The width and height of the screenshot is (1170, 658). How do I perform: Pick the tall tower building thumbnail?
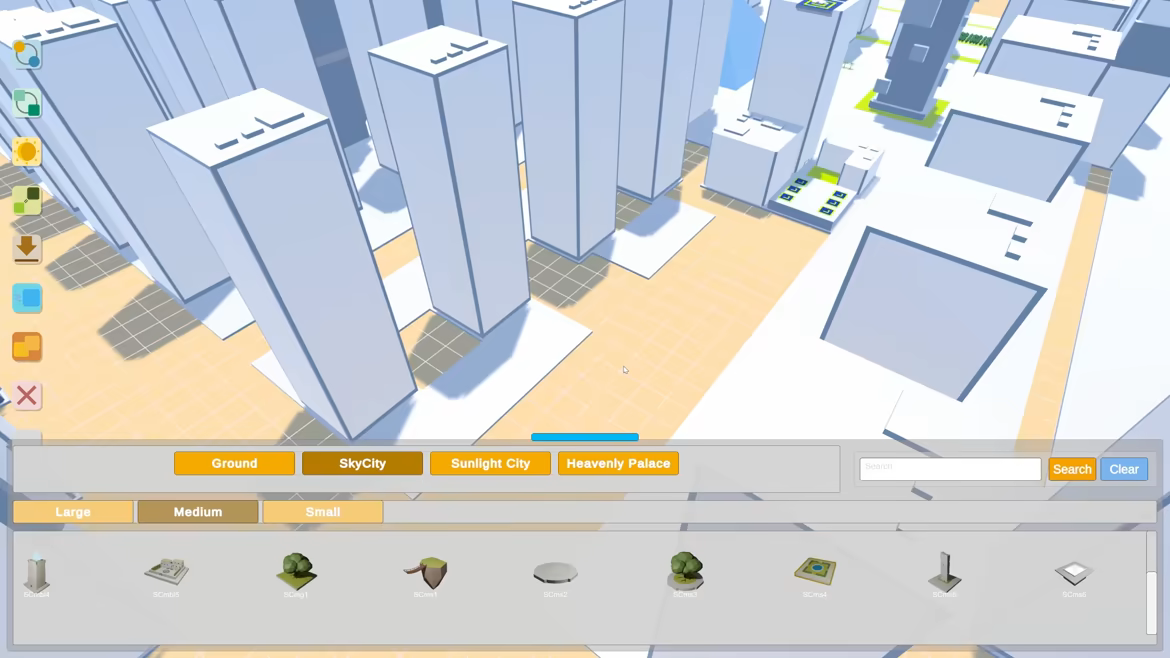click(x=37, y=574)
